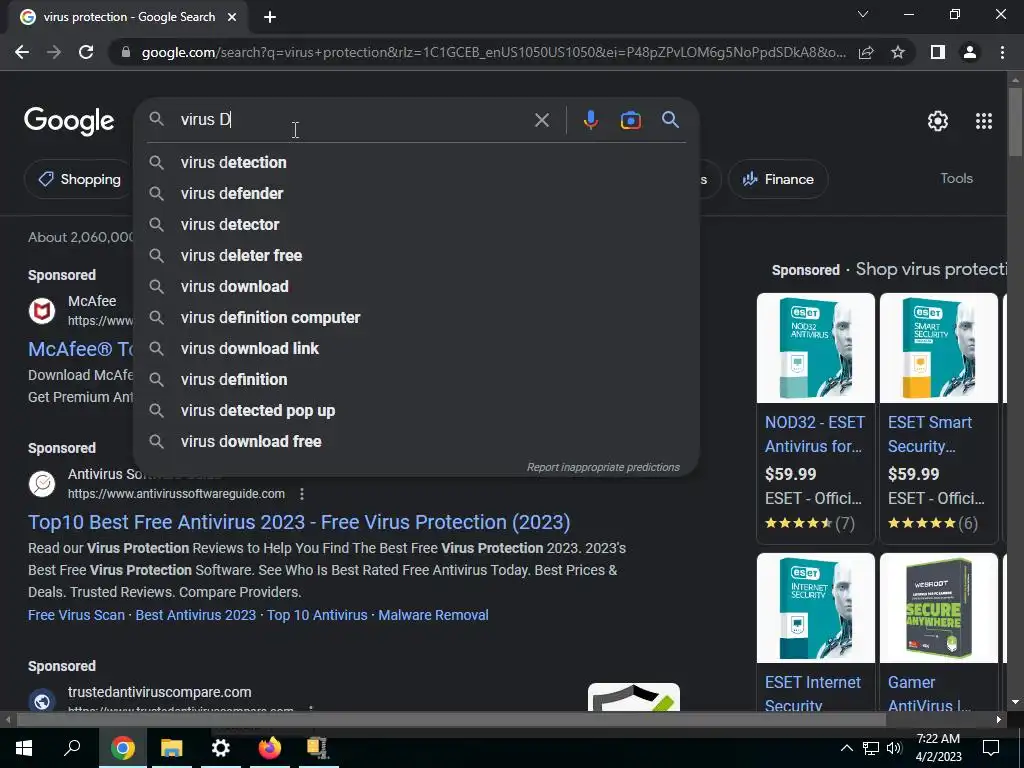The width and height of the screenshot is (1024, 768).
Task: Select suggestion "virus deleter free"
Action: pyautogui.click(x=416, y=255)
